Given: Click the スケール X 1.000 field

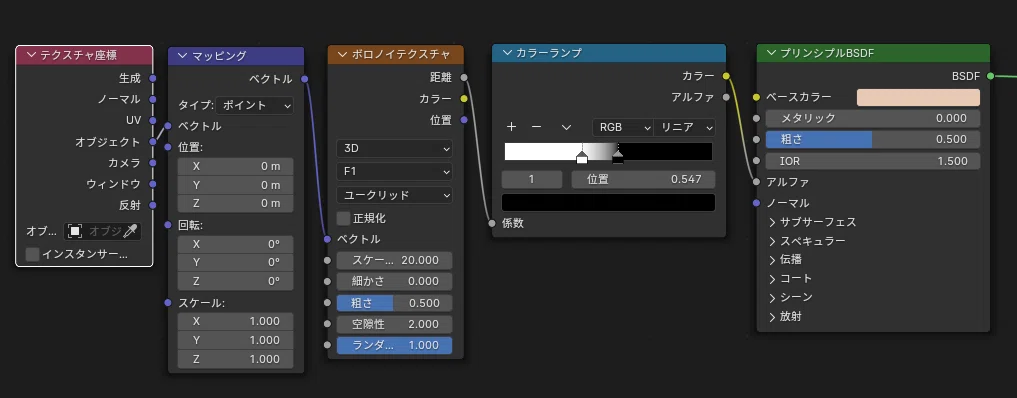Looking at the screenshot, I should click(235, 322).
